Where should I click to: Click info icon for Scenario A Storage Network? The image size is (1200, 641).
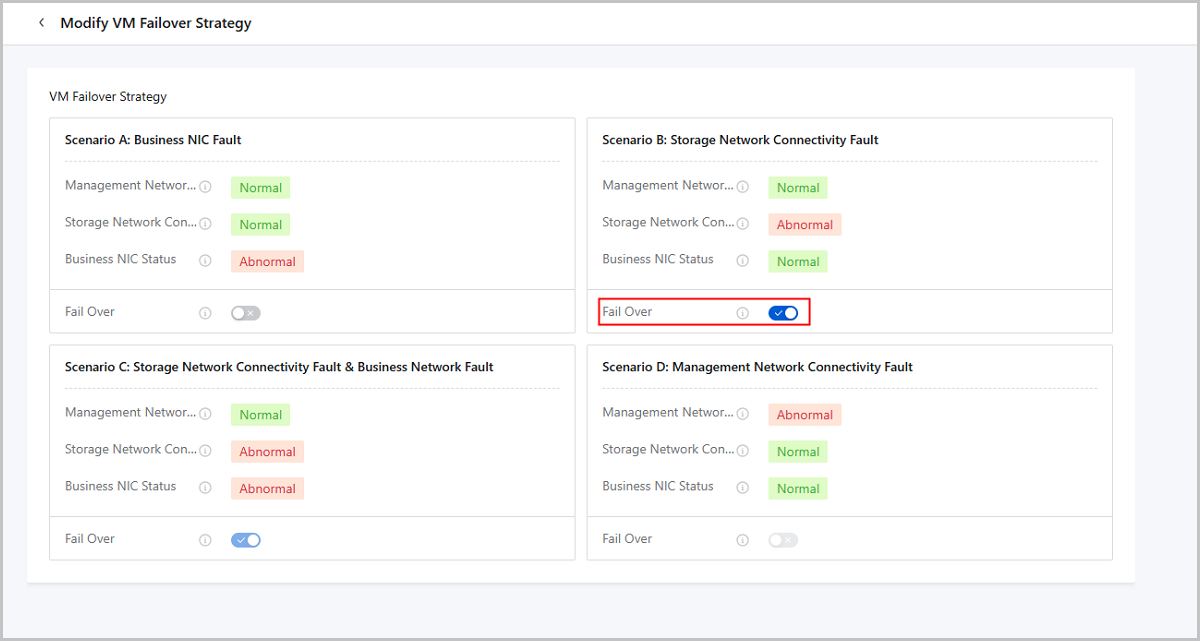point(205,224)
